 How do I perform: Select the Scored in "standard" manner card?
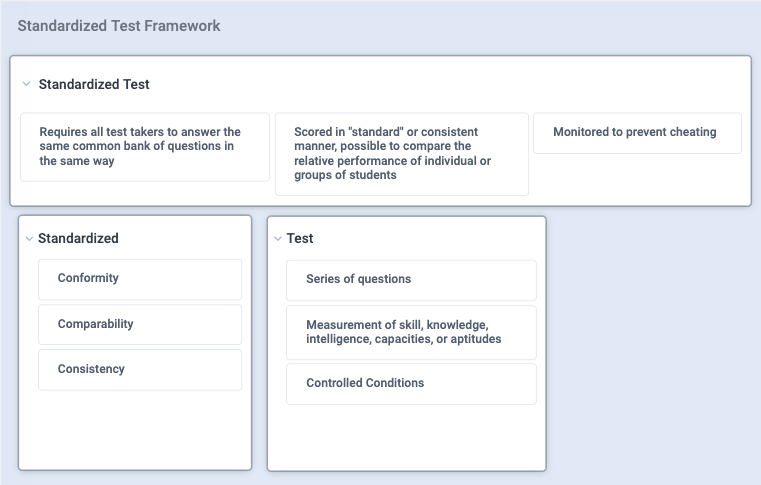pyautogui.click(x=401, y=154)
